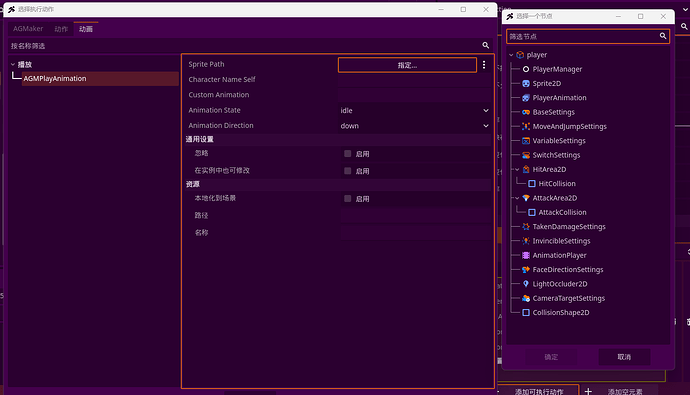
Task: Click the search icon in node filter box
Action: point(663,36)
